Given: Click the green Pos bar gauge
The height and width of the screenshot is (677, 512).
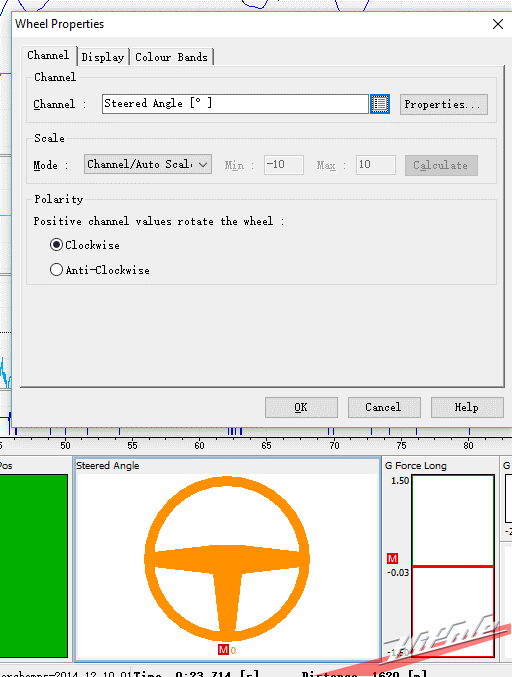Looking at the screenshot, I should point(34,566).
